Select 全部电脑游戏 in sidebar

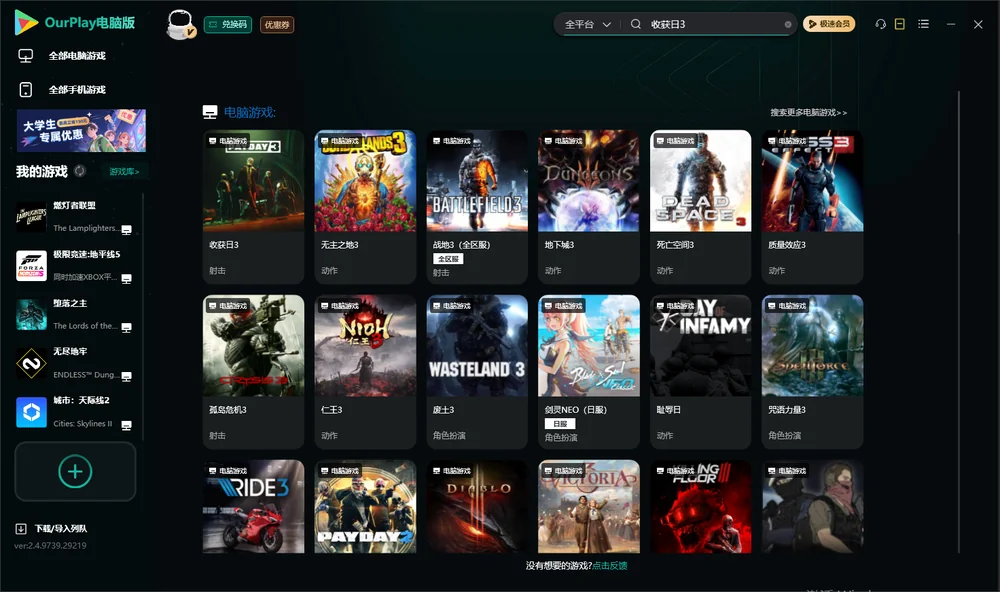pos(77,56)
